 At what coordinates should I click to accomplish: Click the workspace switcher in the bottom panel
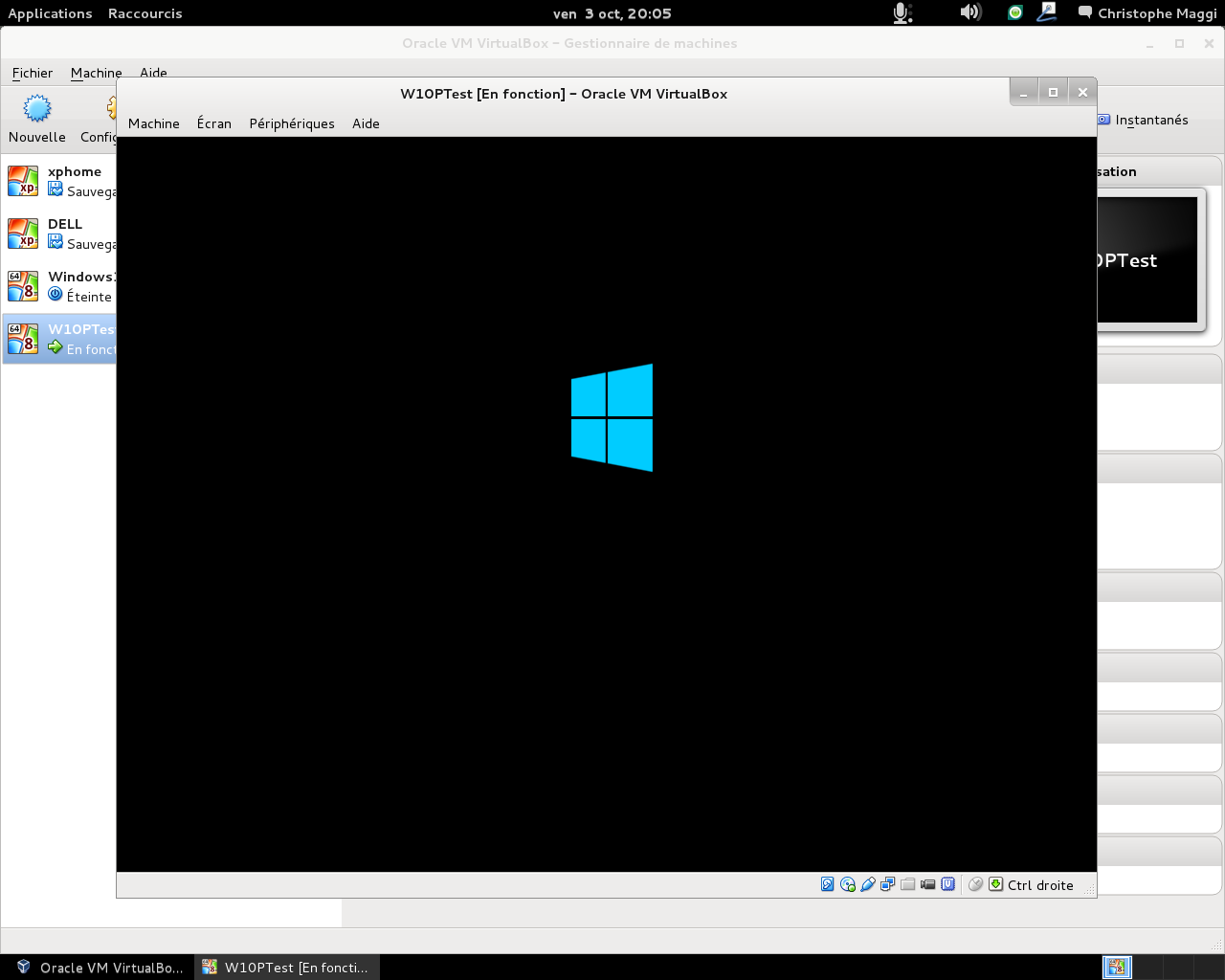pos(1162,967)
